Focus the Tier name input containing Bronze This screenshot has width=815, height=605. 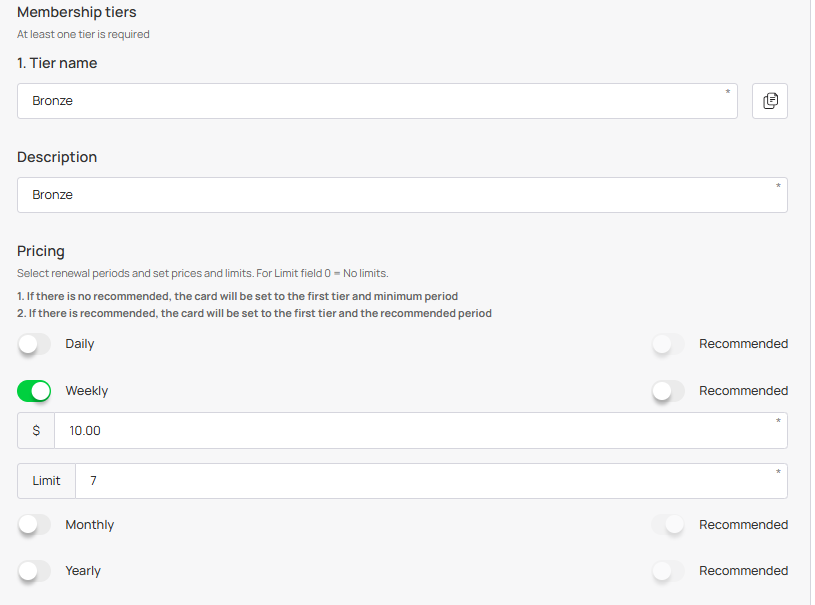(377, 101)
